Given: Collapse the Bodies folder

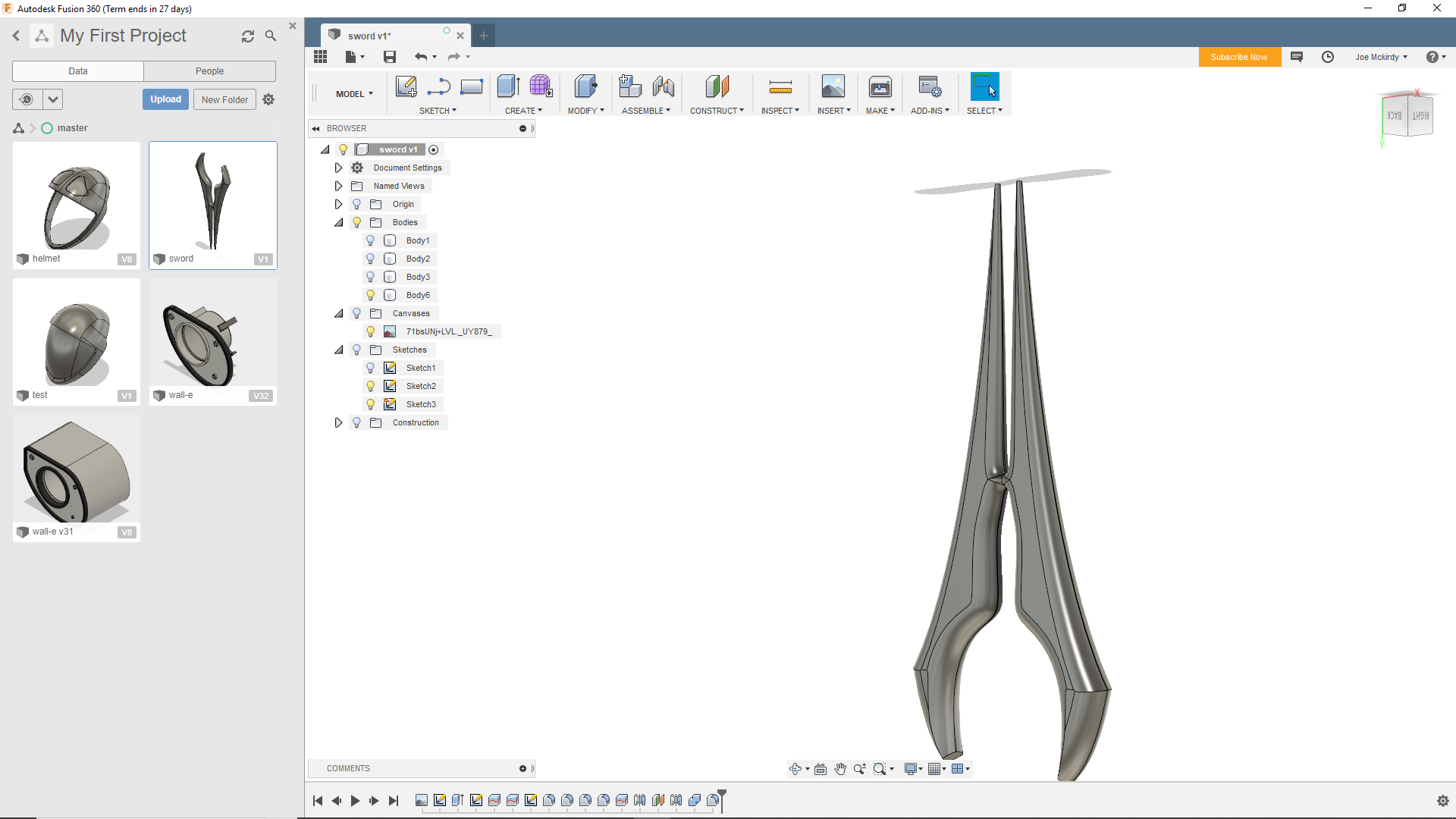Looking at the screenshot, I should click(x=339, y=222).
